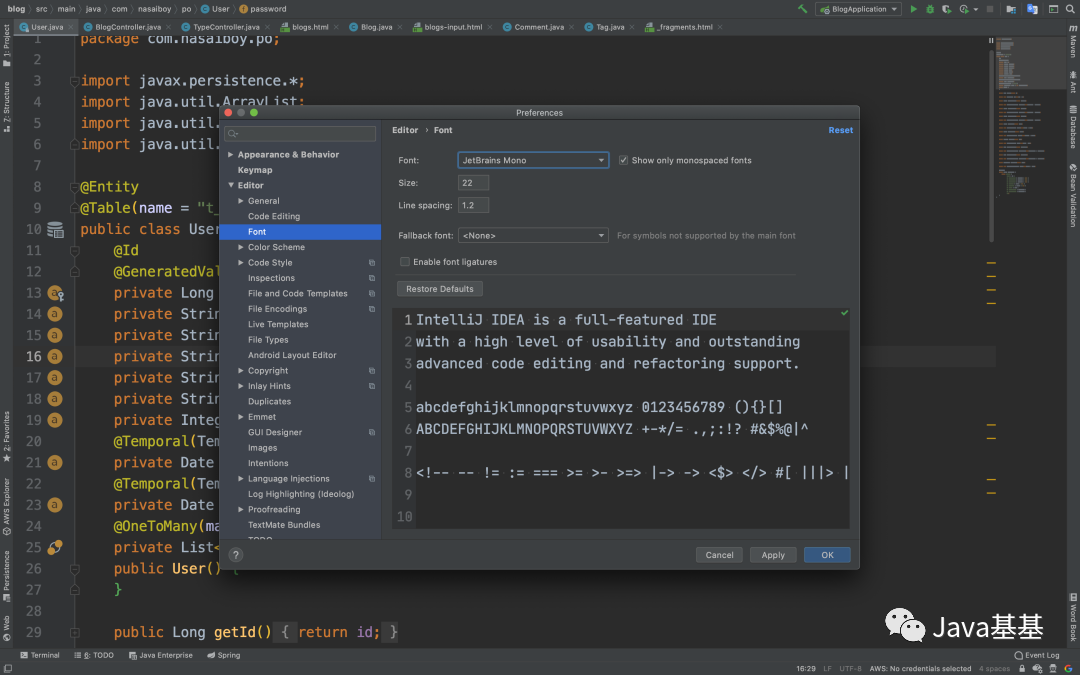The image size is (1080, 675).
Task: Click the Line spacing input field
Action: click(x=473, y=205)
